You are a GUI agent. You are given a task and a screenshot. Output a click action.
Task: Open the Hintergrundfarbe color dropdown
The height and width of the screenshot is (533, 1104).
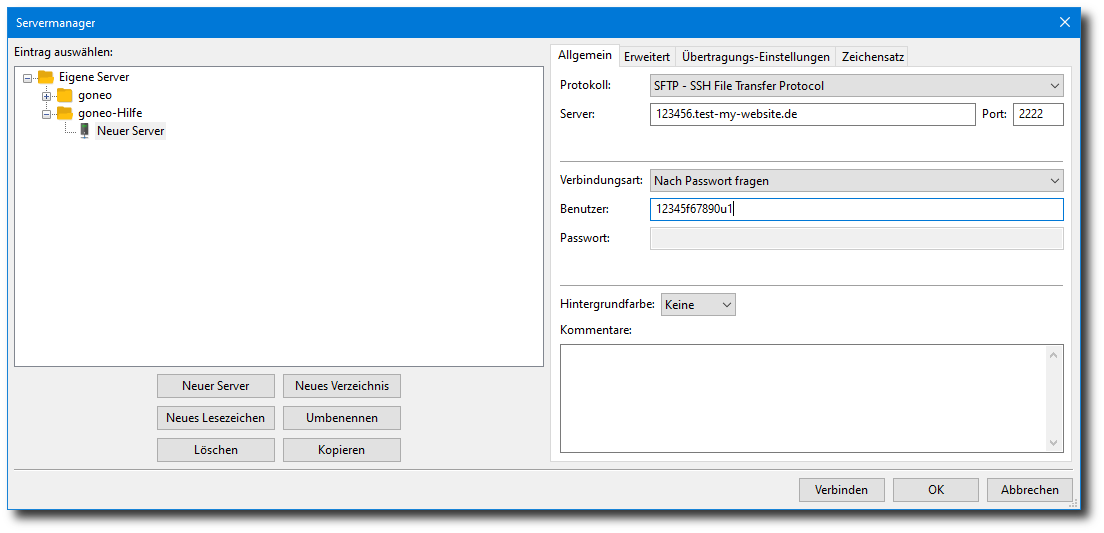(x=698, y=304)
